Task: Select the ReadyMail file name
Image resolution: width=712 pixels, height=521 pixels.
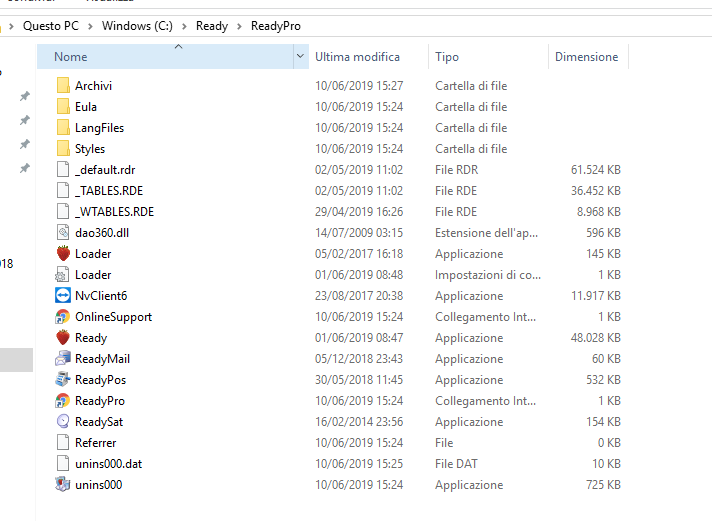Action: [103, 359]
